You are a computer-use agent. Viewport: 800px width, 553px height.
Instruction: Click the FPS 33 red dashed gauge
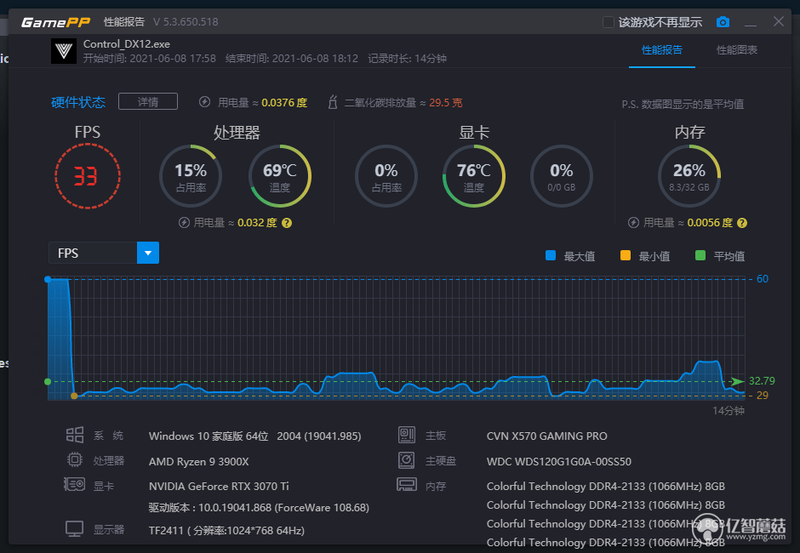click(87, 176)
